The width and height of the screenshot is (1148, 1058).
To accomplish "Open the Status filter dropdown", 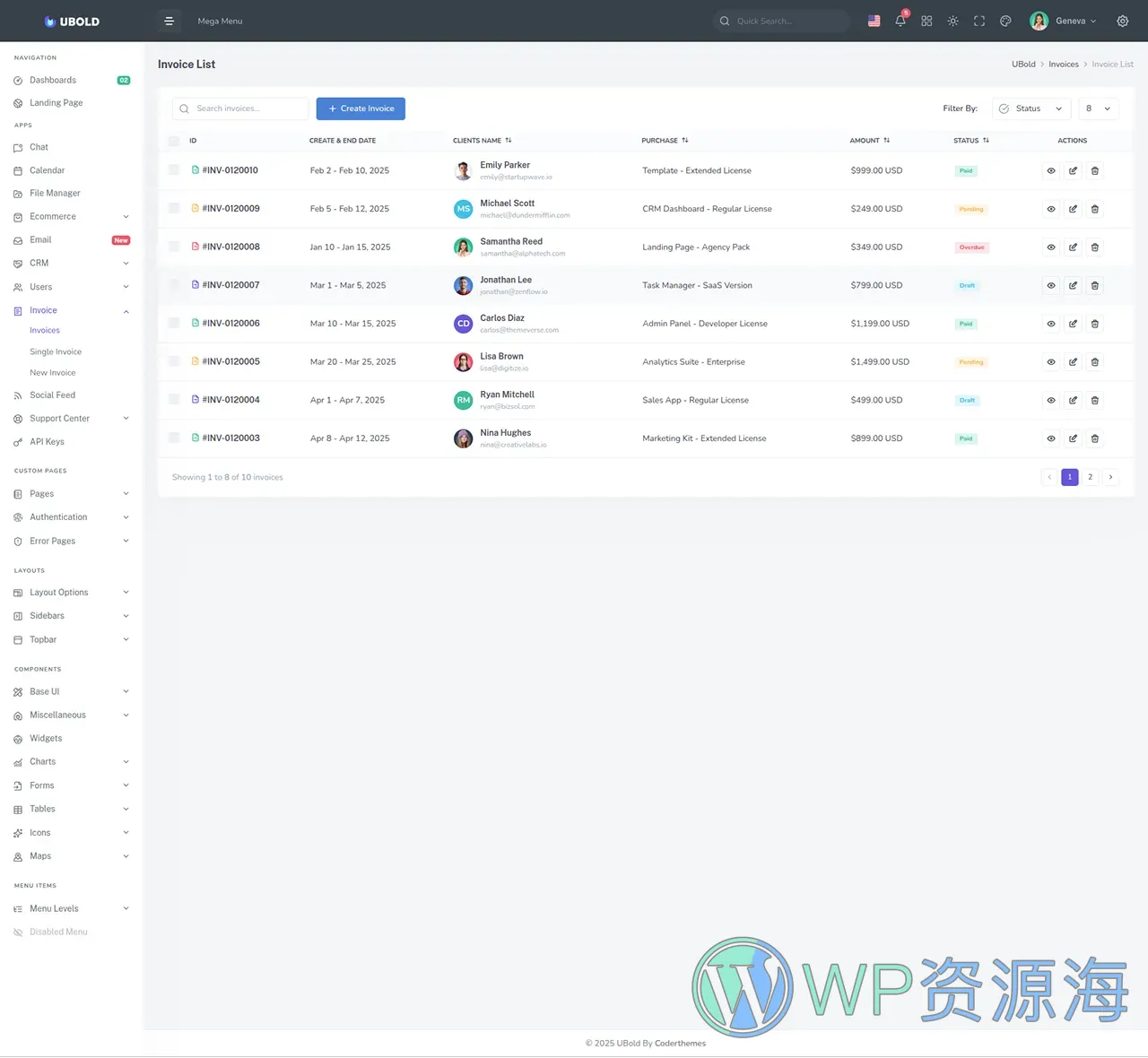I will (1031, 108).
